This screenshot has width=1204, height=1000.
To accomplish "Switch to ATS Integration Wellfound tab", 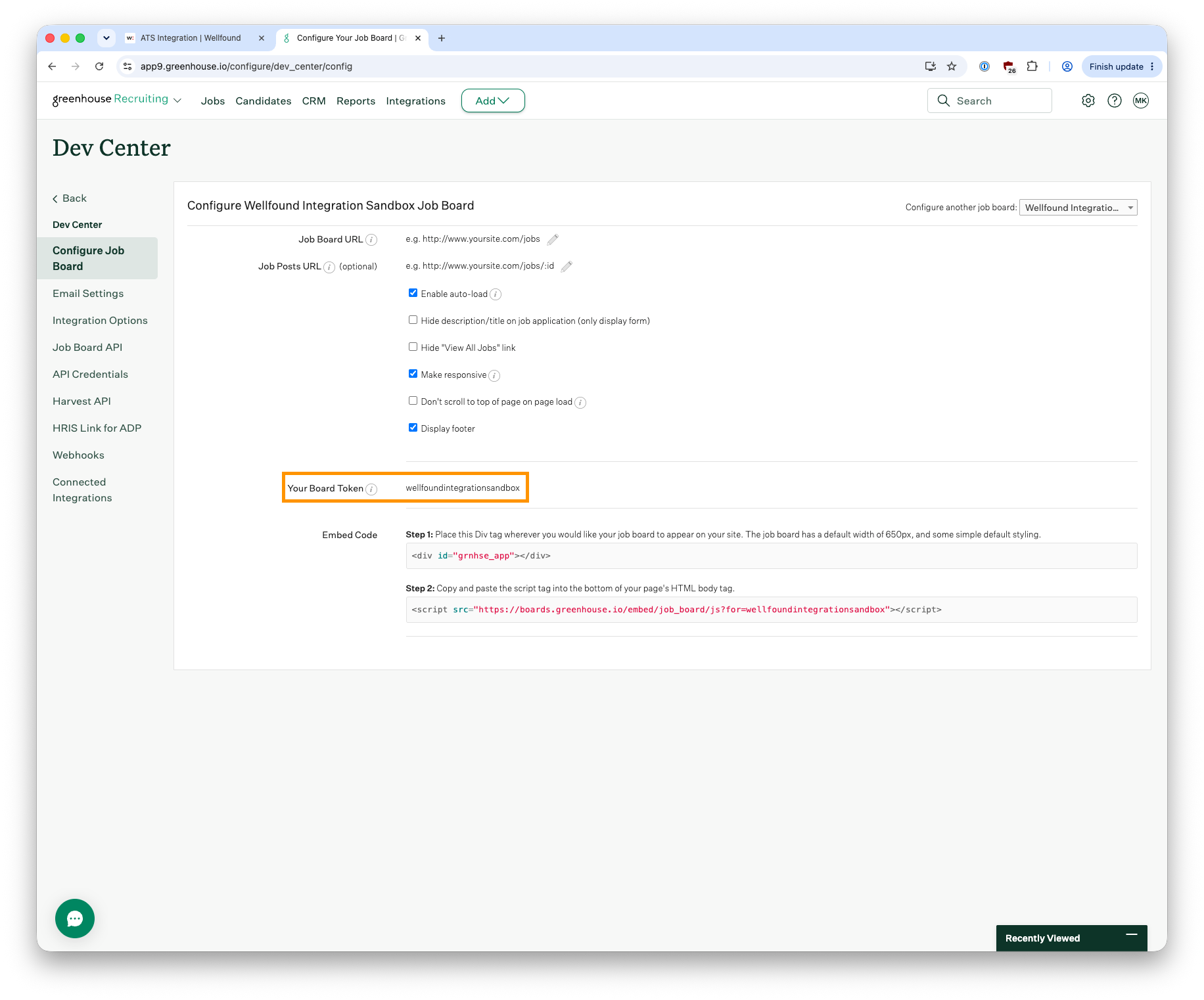I will point(191,38).
